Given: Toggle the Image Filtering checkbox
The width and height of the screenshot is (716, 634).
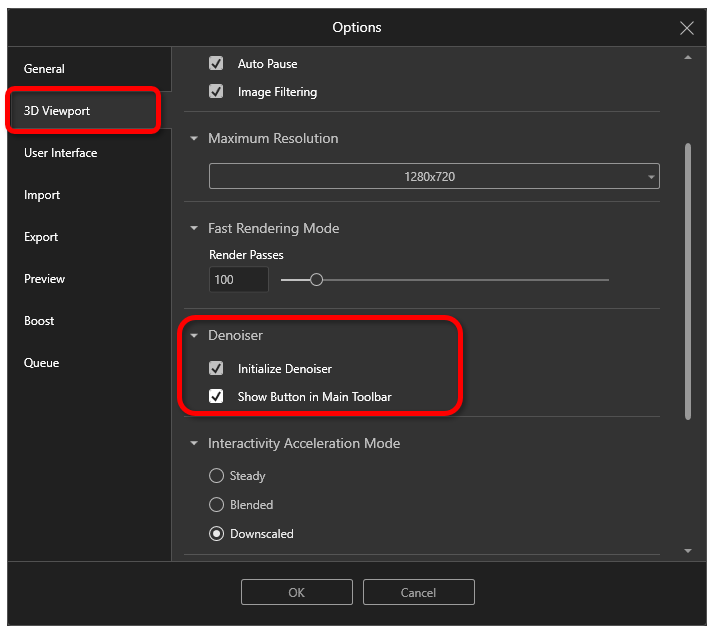Looking at the screenshot, I should click(x=216, y=91).
